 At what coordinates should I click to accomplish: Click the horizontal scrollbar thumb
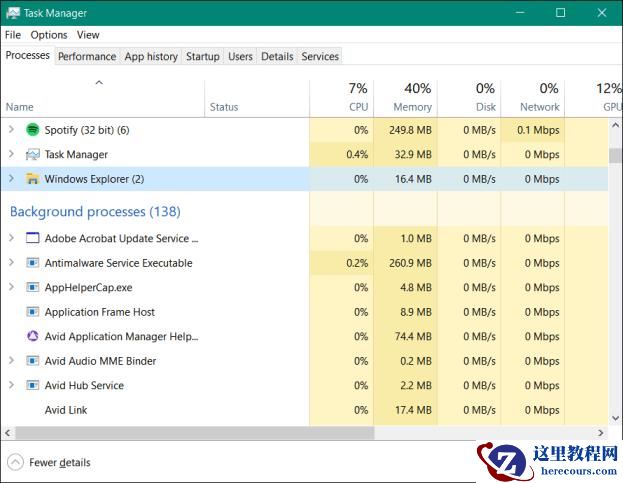(194, 433)
